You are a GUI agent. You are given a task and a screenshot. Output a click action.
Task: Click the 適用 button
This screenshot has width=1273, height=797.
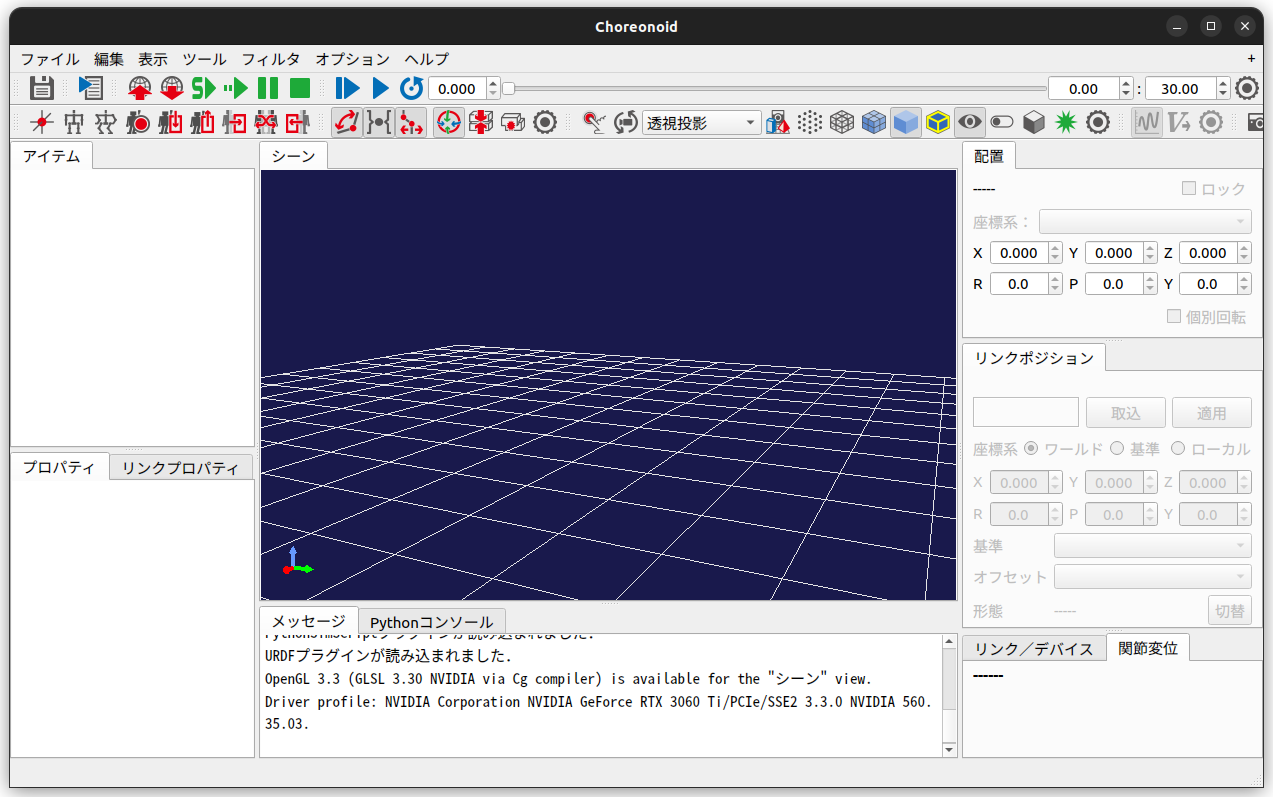point(1211,412)
